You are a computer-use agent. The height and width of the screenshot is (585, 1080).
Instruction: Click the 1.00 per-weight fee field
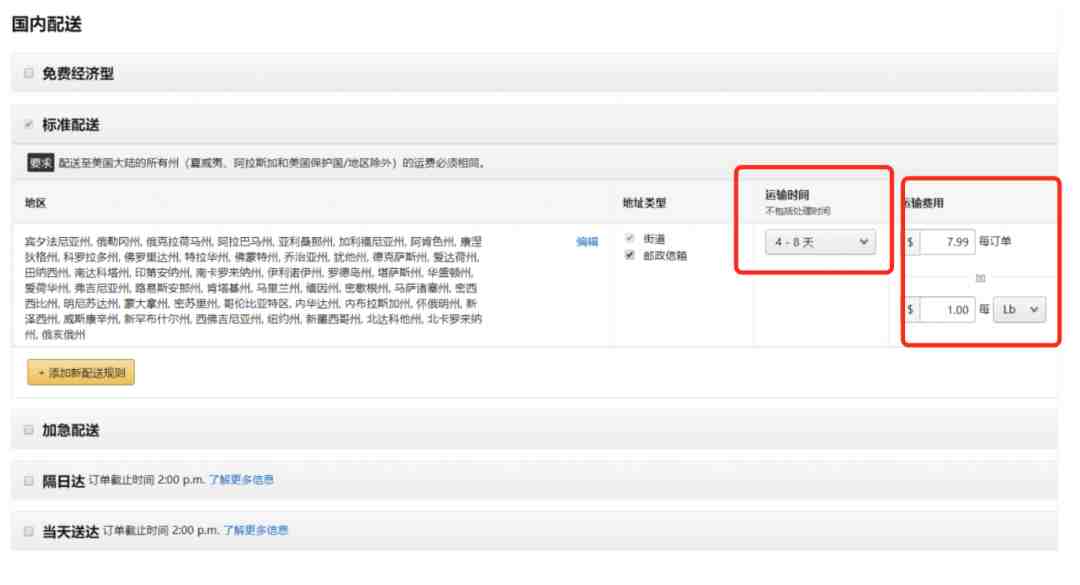(x=947, y=310)
